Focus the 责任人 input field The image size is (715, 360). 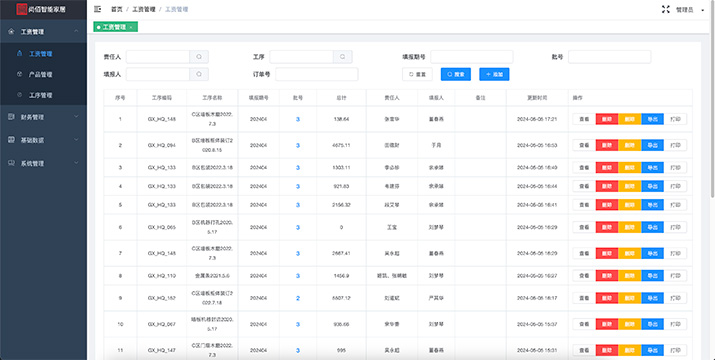pos(158,57)
